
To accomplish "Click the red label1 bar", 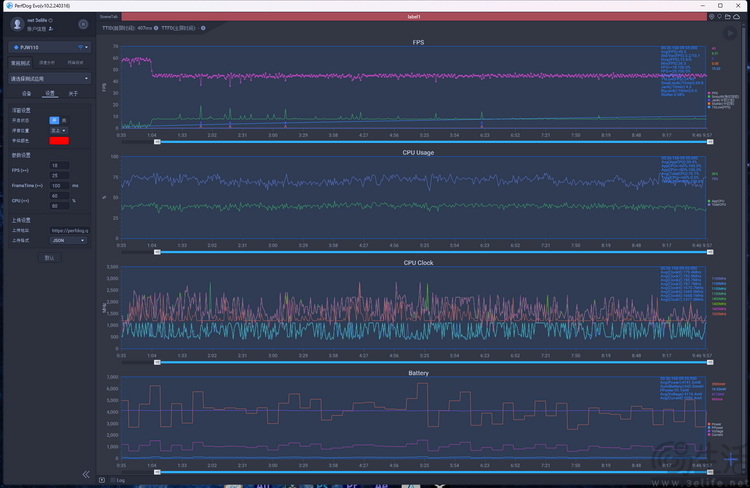I will pyautogui.click(x=414, y=17).
